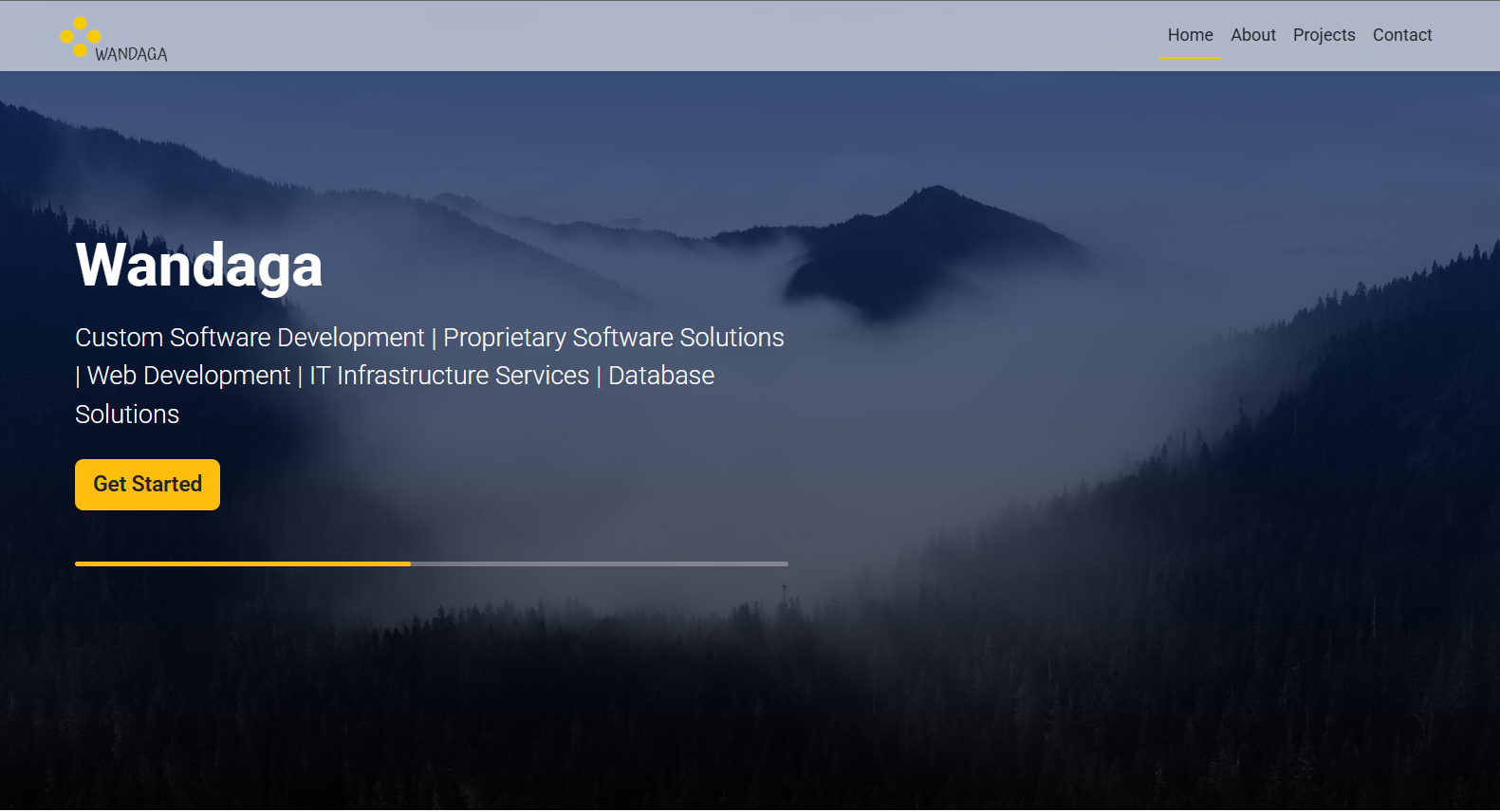Click the gray unfilled part of progress bar
This screenshot has width=1500, height=812.
[x=598, y=563]
